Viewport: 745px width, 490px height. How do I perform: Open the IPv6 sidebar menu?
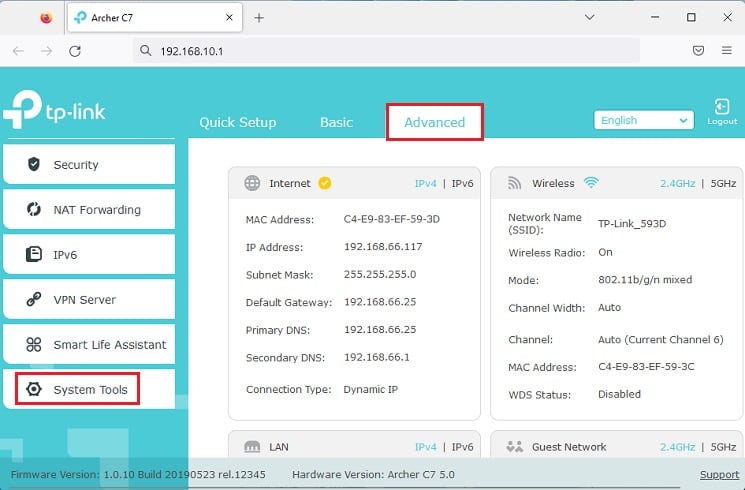[89, 254]
